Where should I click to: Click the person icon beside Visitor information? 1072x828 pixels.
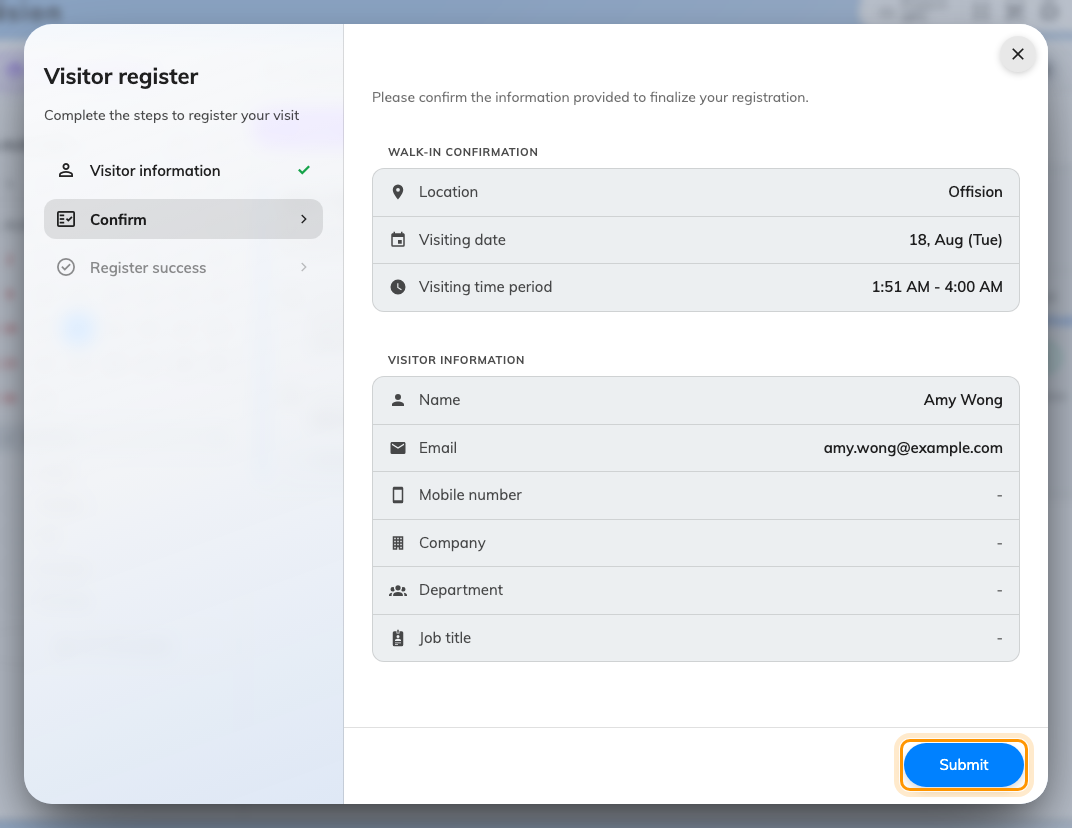(x=66, y=170)
